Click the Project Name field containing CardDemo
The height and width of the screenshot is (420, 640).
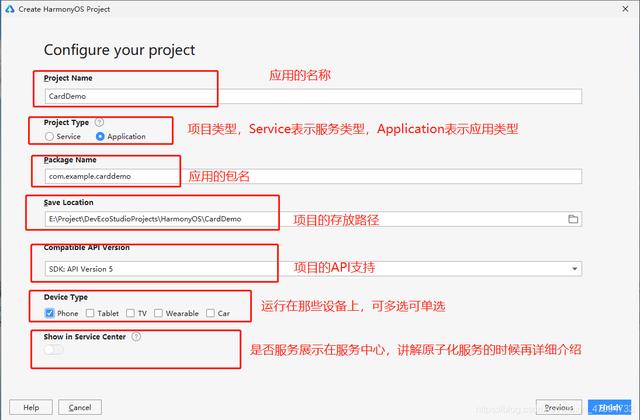313,96
